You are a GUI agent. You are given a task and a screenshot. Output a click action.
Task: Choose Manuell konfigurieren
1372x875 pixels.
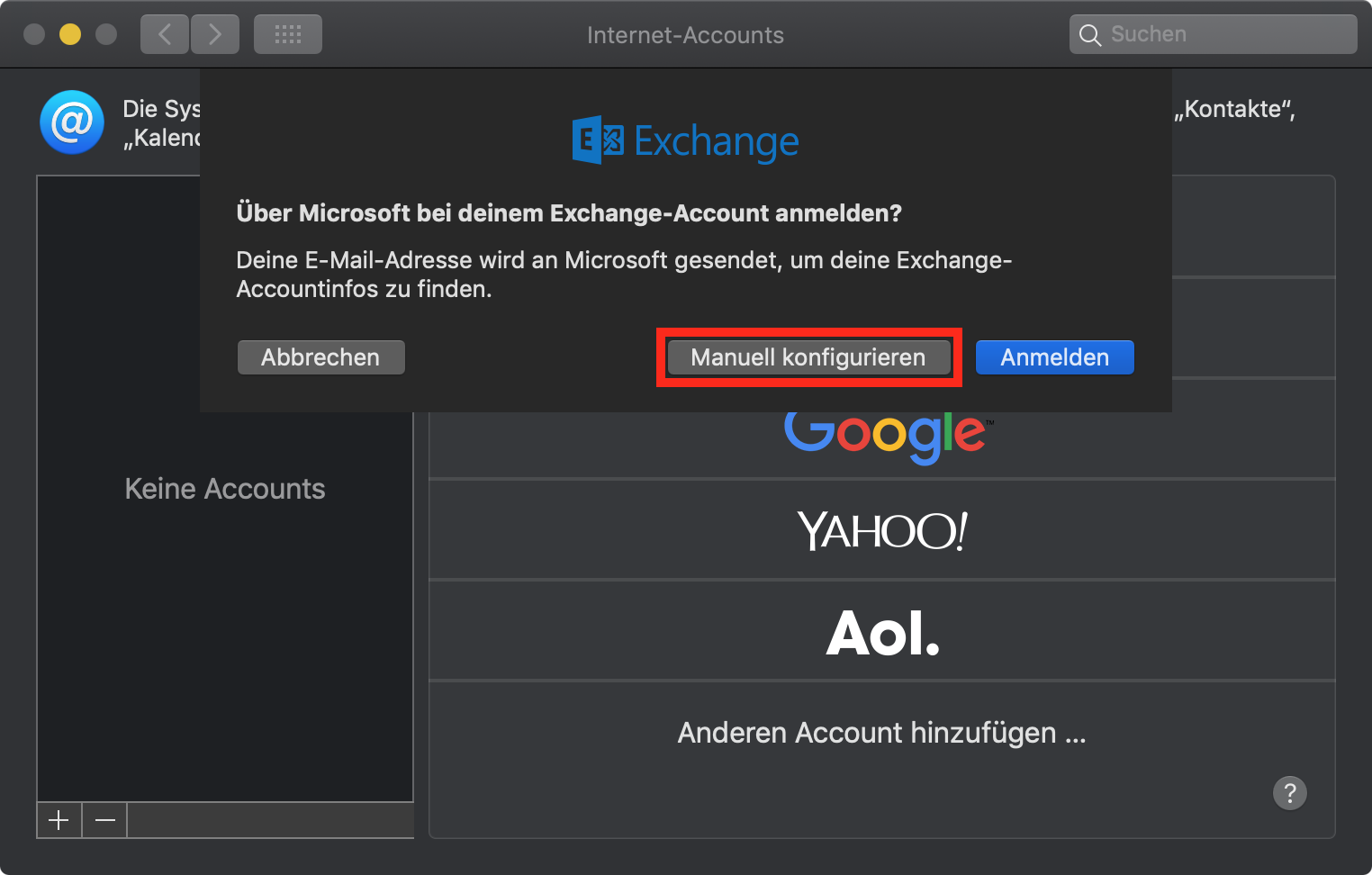(x=808, y=357)
